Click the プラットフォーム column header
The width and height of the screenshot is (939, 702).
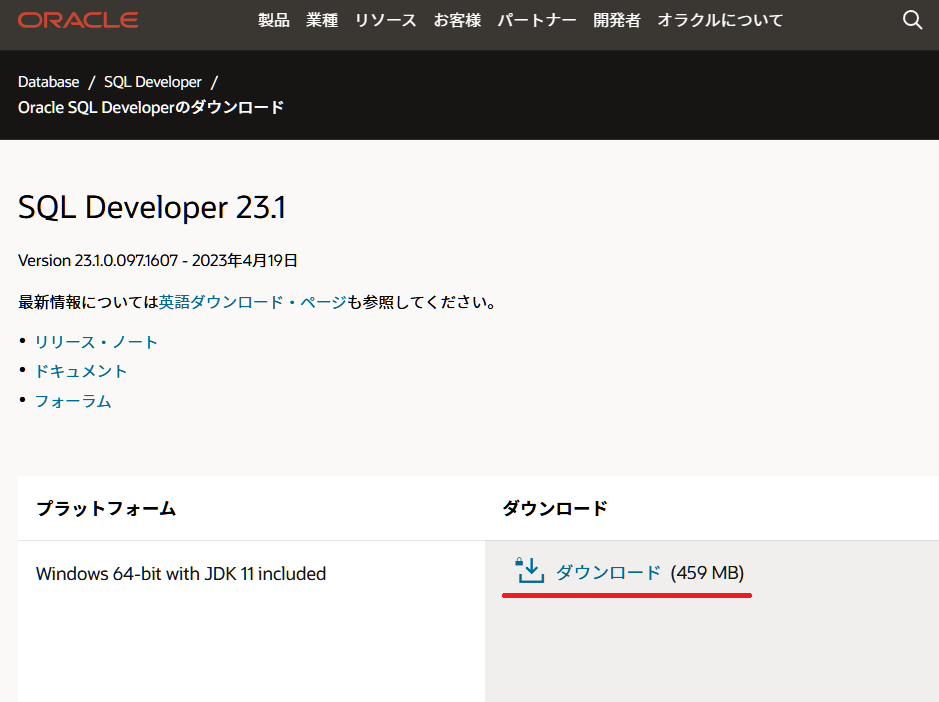106,509
